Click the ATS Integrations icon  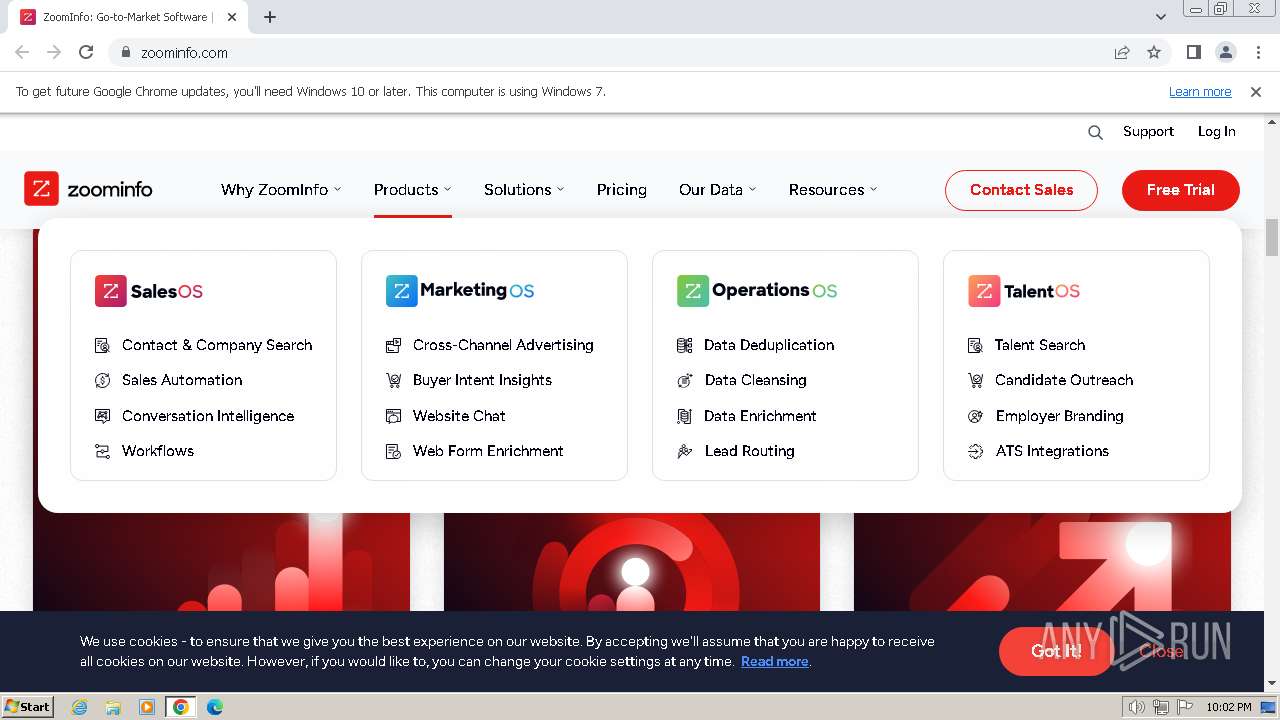tap(975, 451)
